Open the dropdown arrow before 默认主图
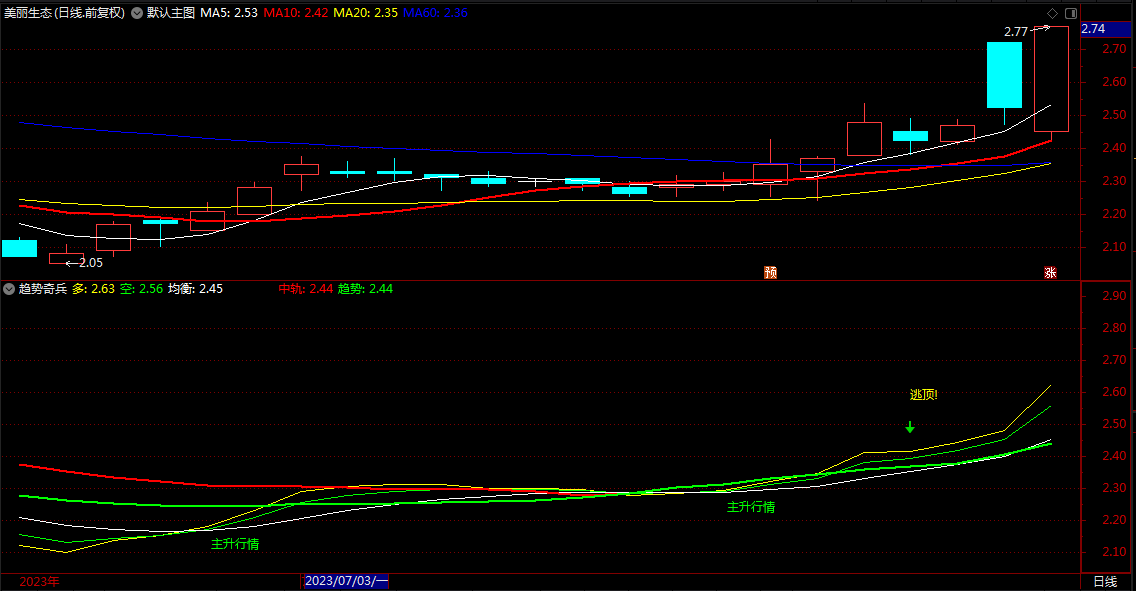 (x=137, y=13)
